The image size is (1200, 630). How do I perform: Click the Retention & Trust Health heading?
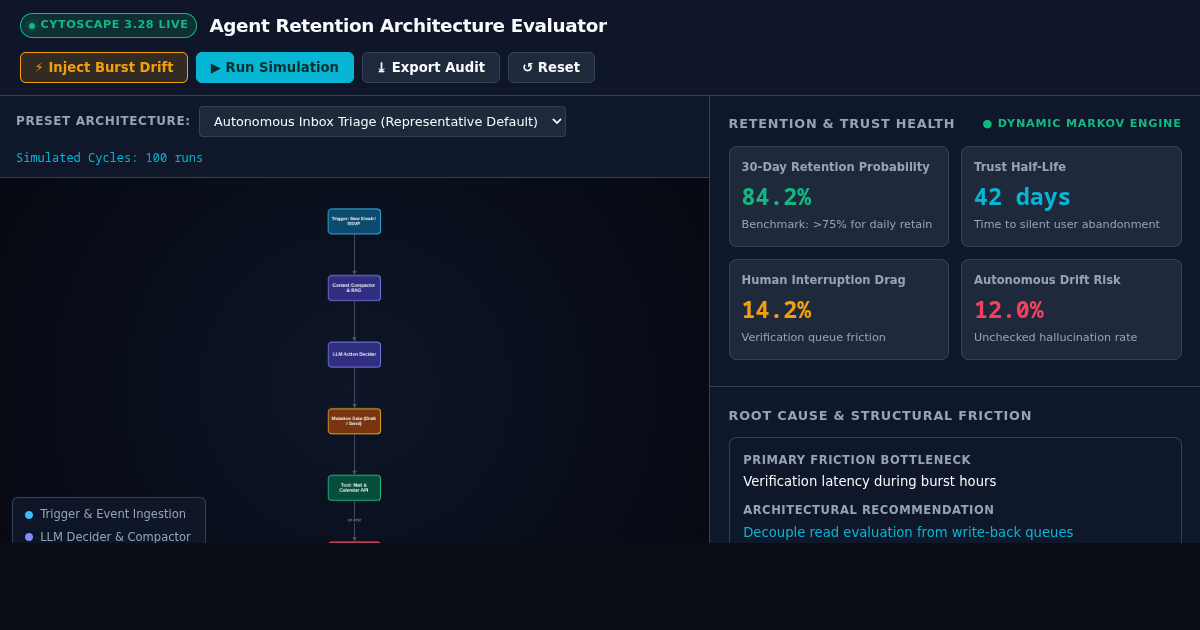pyautogui.click(x=841, y=124)
